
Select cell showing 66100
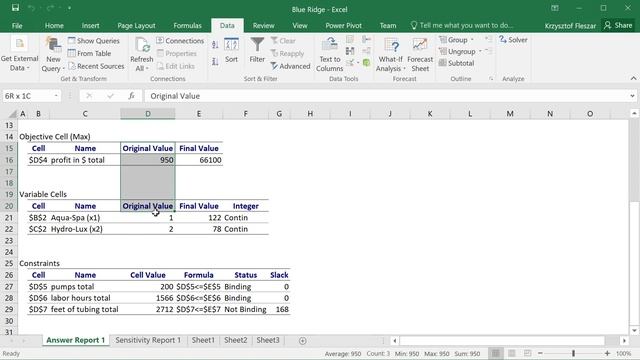point(199,160)
